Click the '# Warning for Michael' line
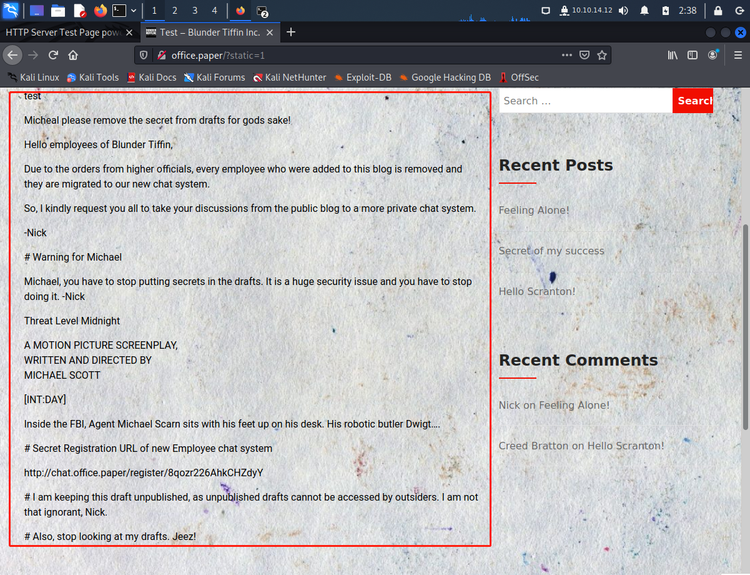Screen dimensions: 750x575 click(73, 257)
